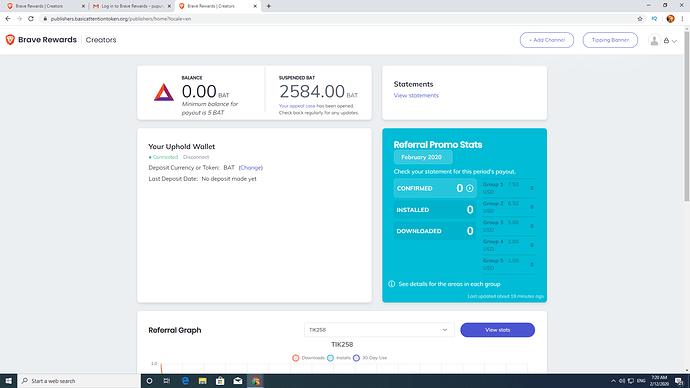Reload the current page

pos(31,19)
